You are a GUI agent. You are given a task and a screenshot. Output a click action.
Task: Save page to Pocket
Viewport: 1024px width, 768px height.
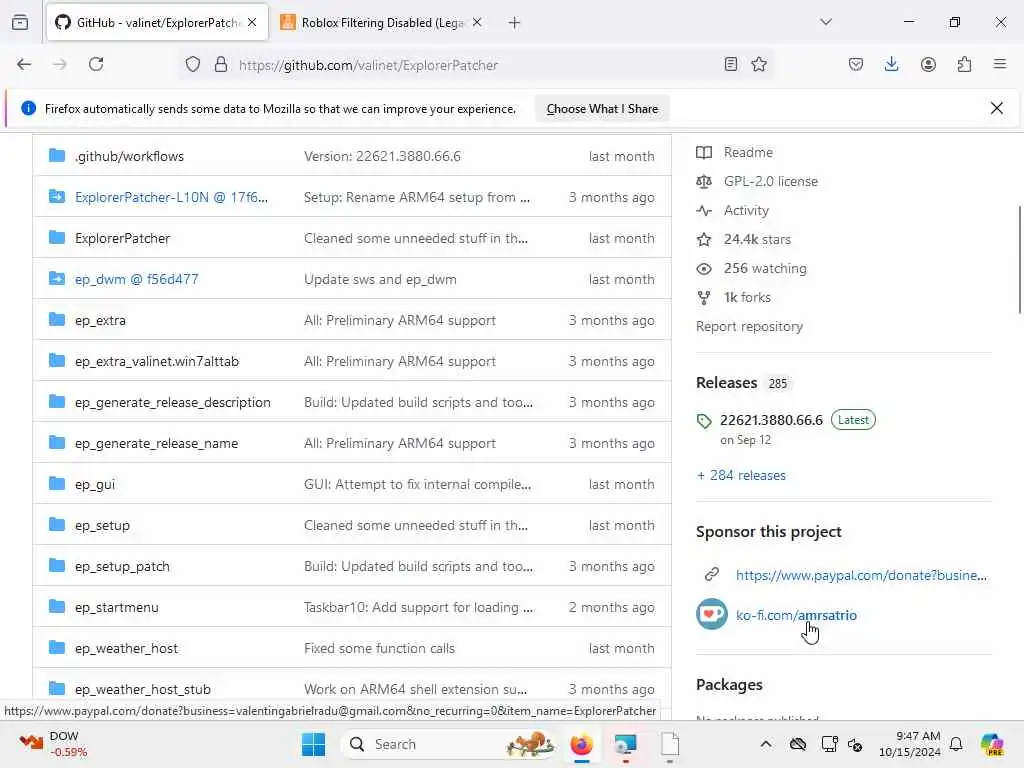[x=856, y=64]
